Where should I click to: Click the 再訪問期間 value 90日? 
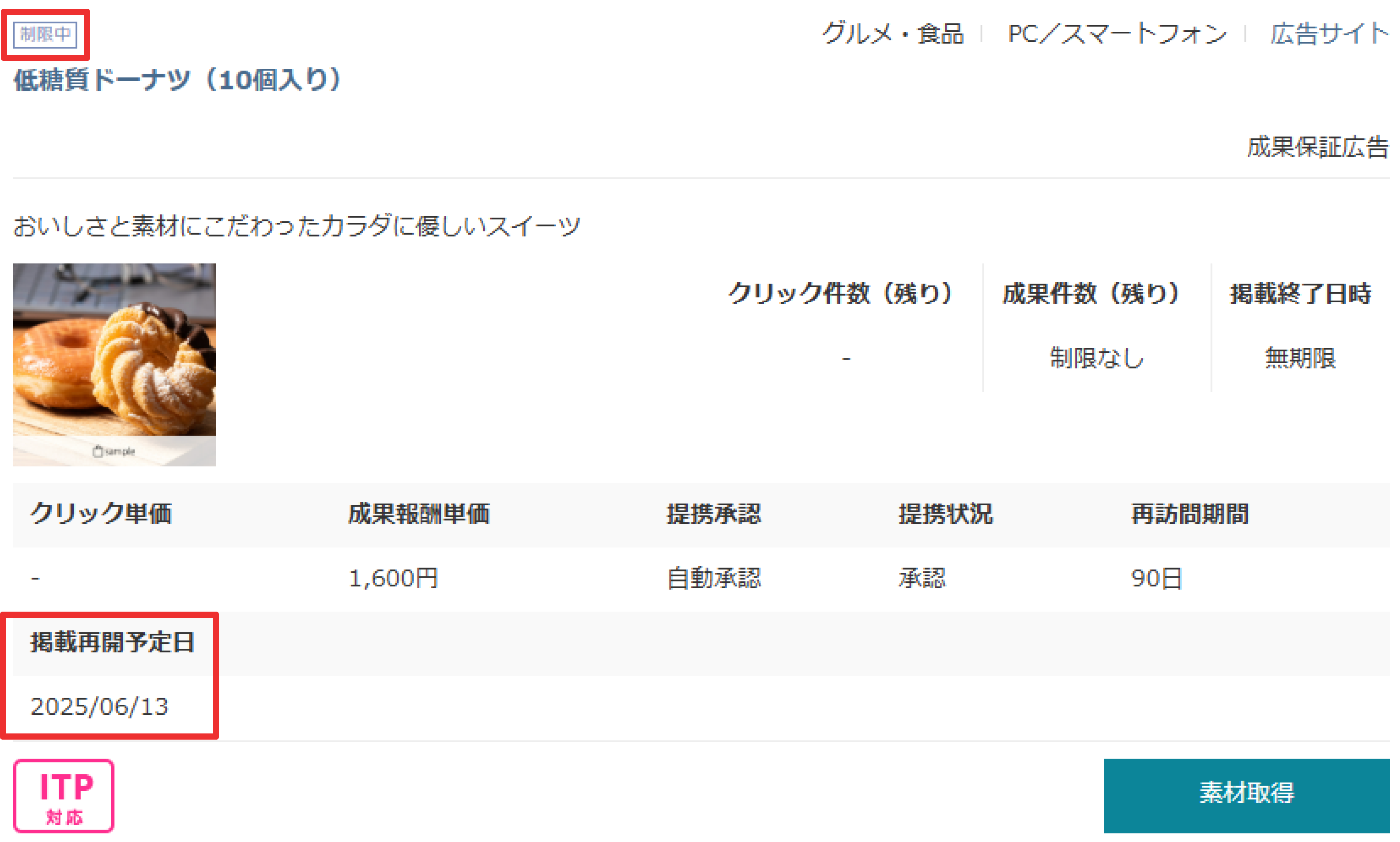click(x=1156, y=578)
